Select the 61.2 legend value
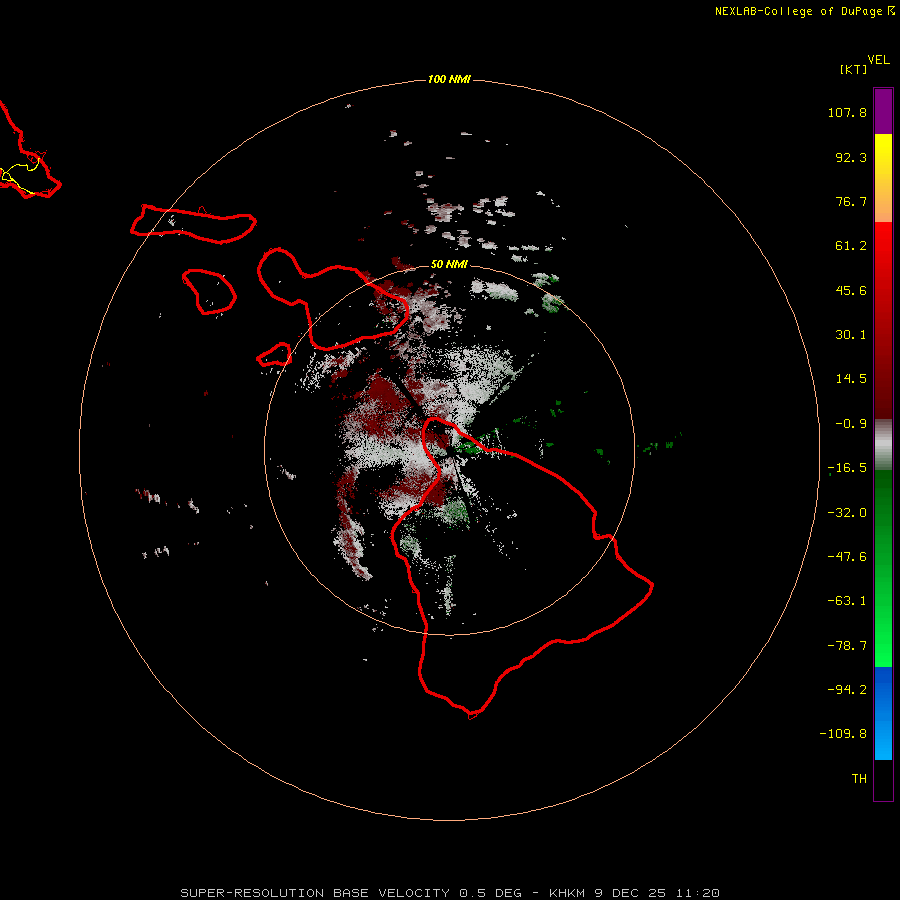 851,246
